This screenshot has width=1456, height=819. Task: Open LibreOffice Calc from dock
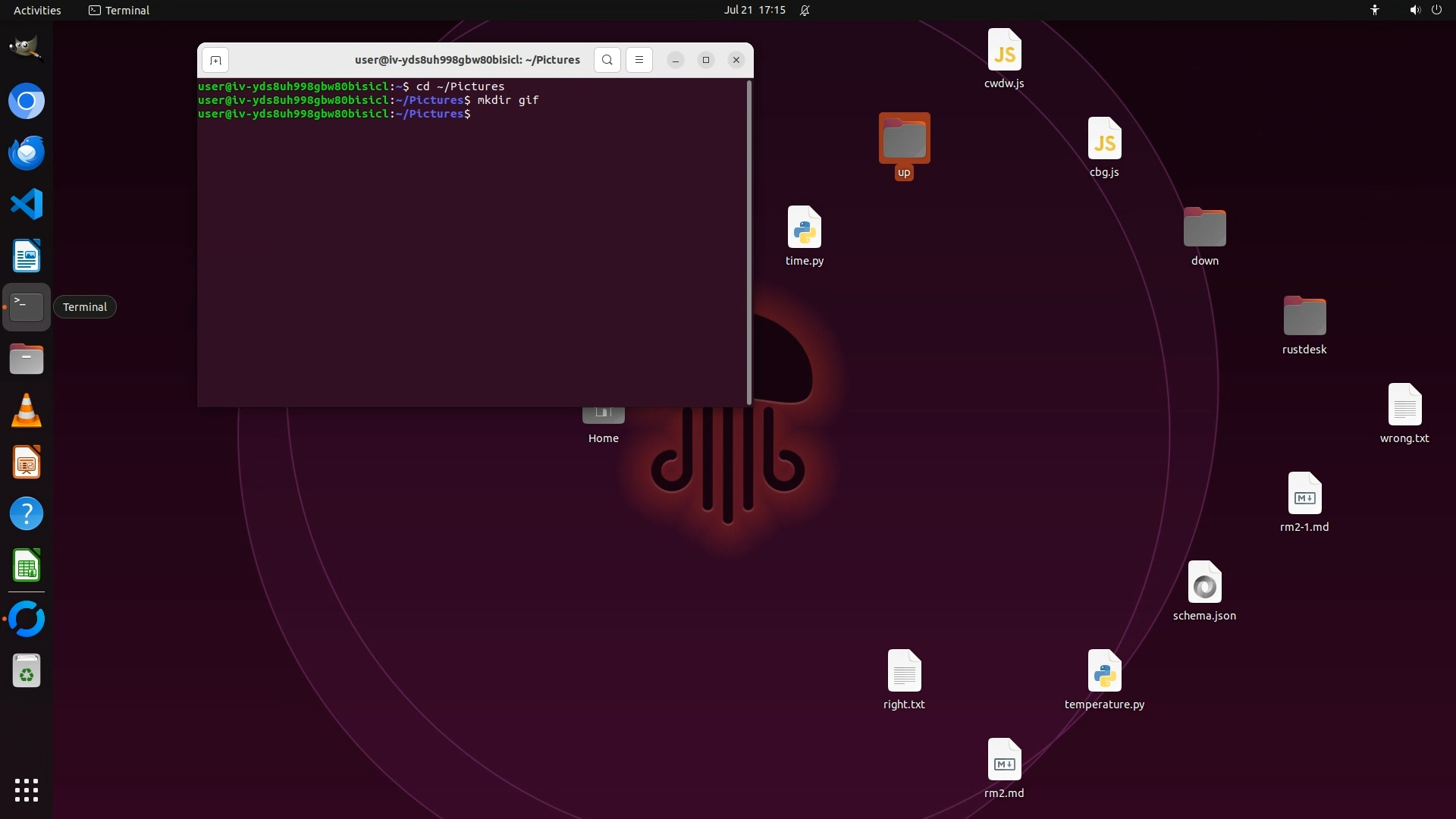click(26, 566)
